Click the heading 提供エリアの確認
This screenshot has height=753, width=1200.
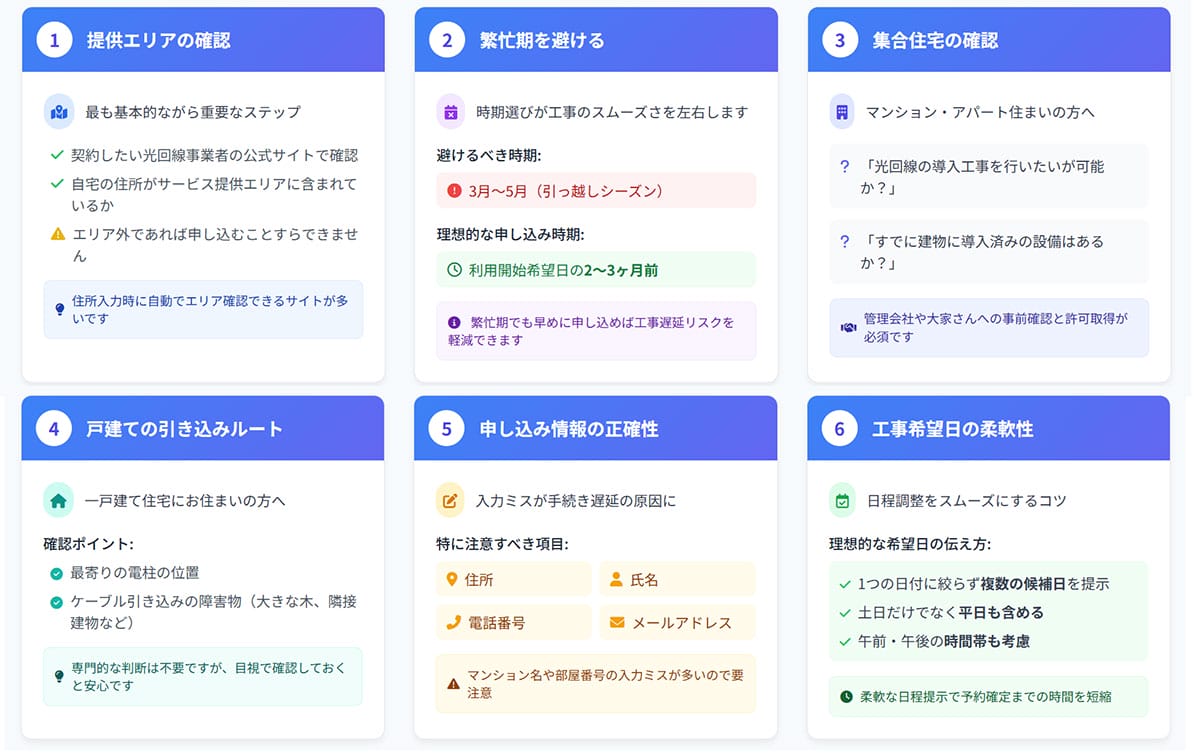tap(159, 41)
